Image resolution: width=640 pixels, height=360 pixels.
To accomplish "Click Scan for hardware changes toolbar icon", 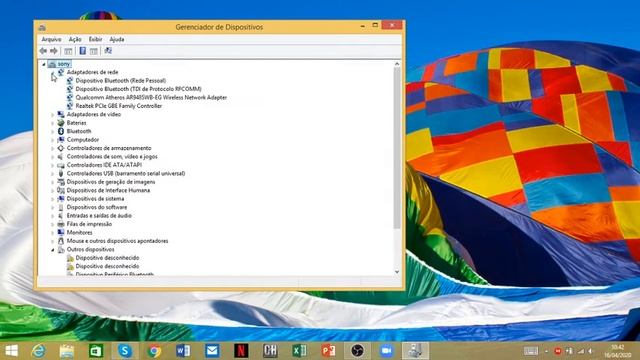I will (108, 51).
